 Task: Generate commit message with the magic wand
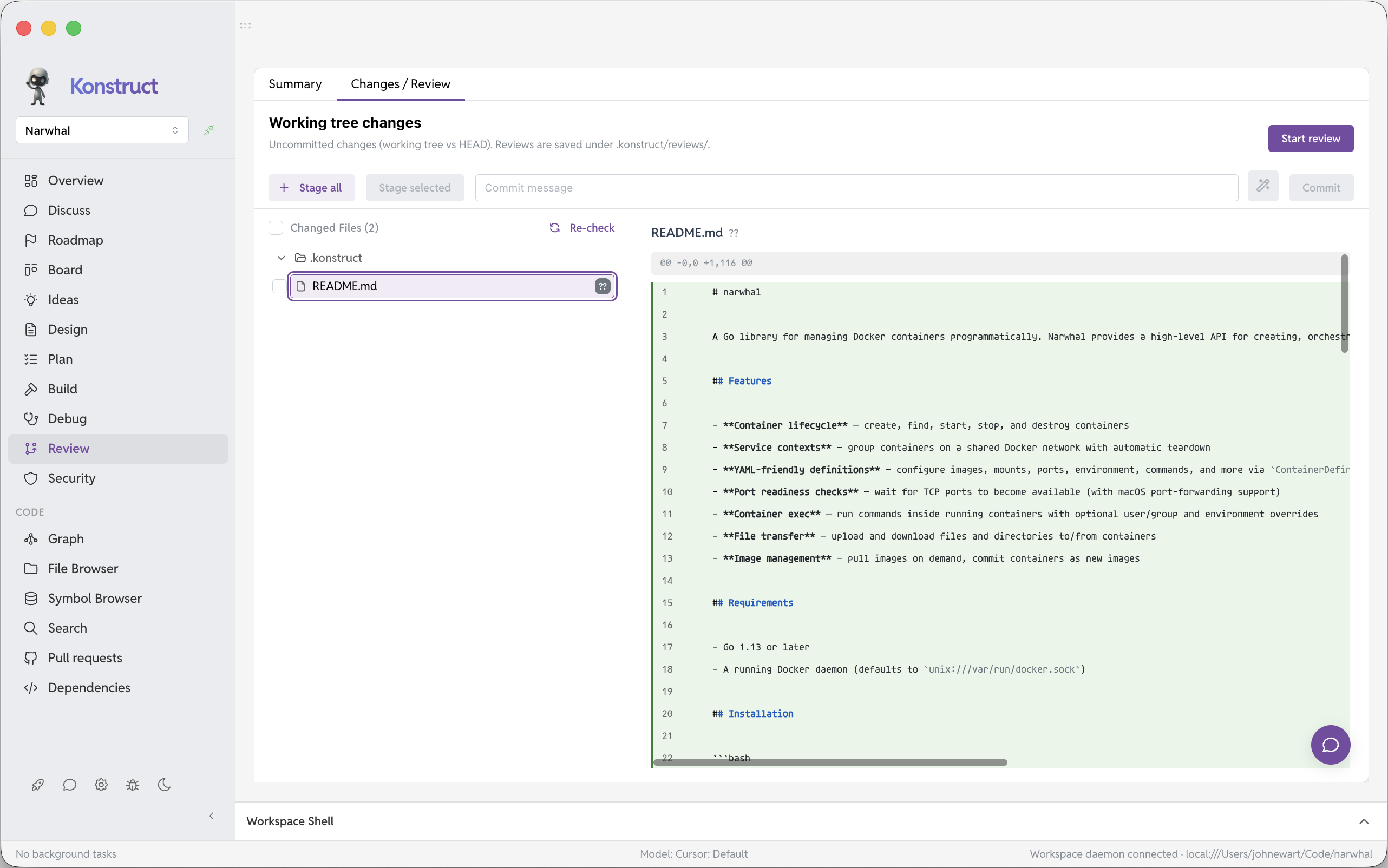1263,186
